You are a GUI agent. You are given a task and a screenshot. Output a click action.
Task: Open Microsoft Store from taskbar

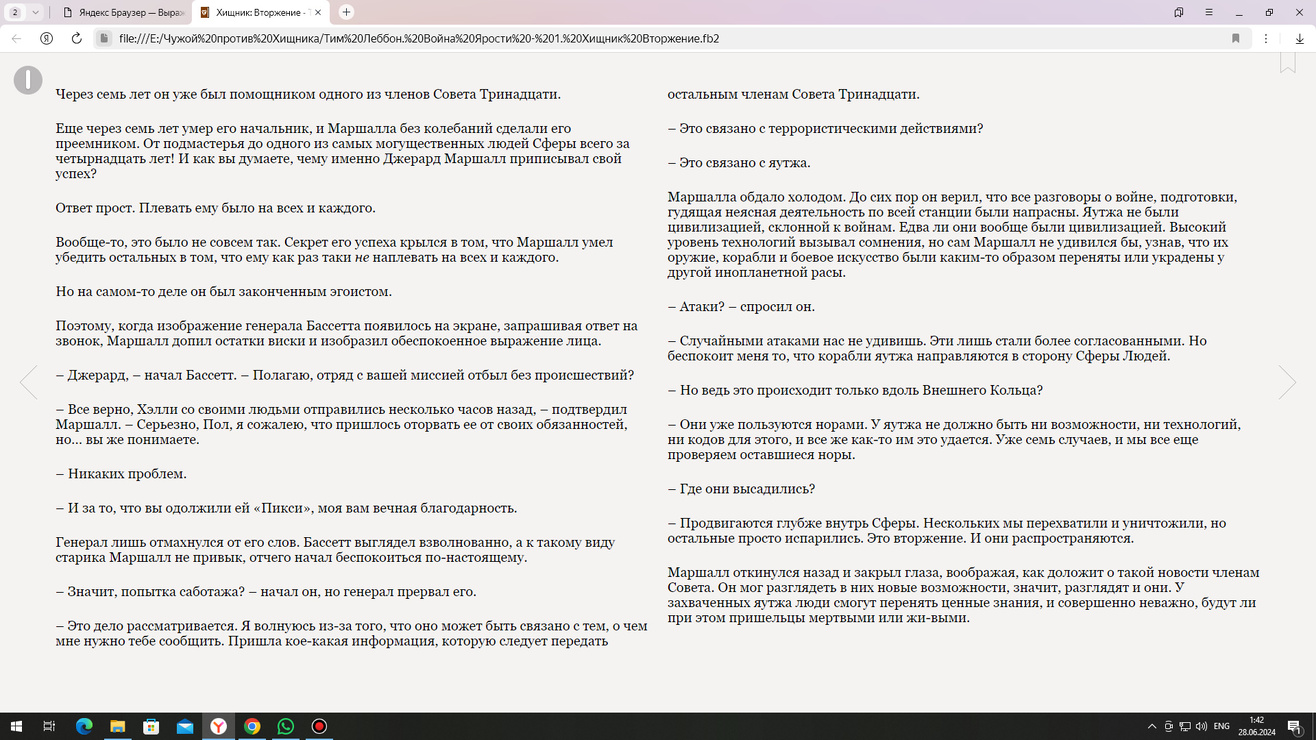[151, 726]
